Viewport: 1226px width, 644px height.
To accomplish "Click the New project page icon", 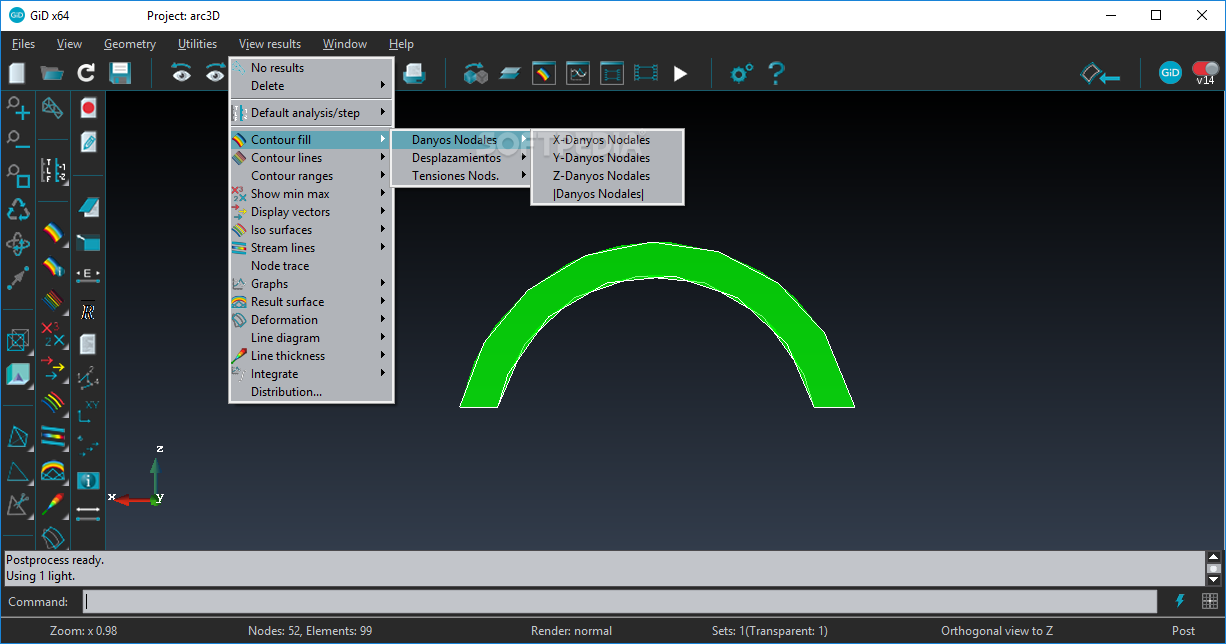I will 17,73.
